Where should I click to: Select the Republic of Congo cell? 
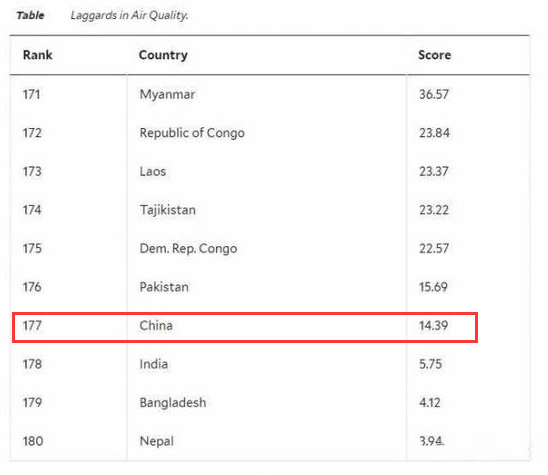(x=192, y=133)
